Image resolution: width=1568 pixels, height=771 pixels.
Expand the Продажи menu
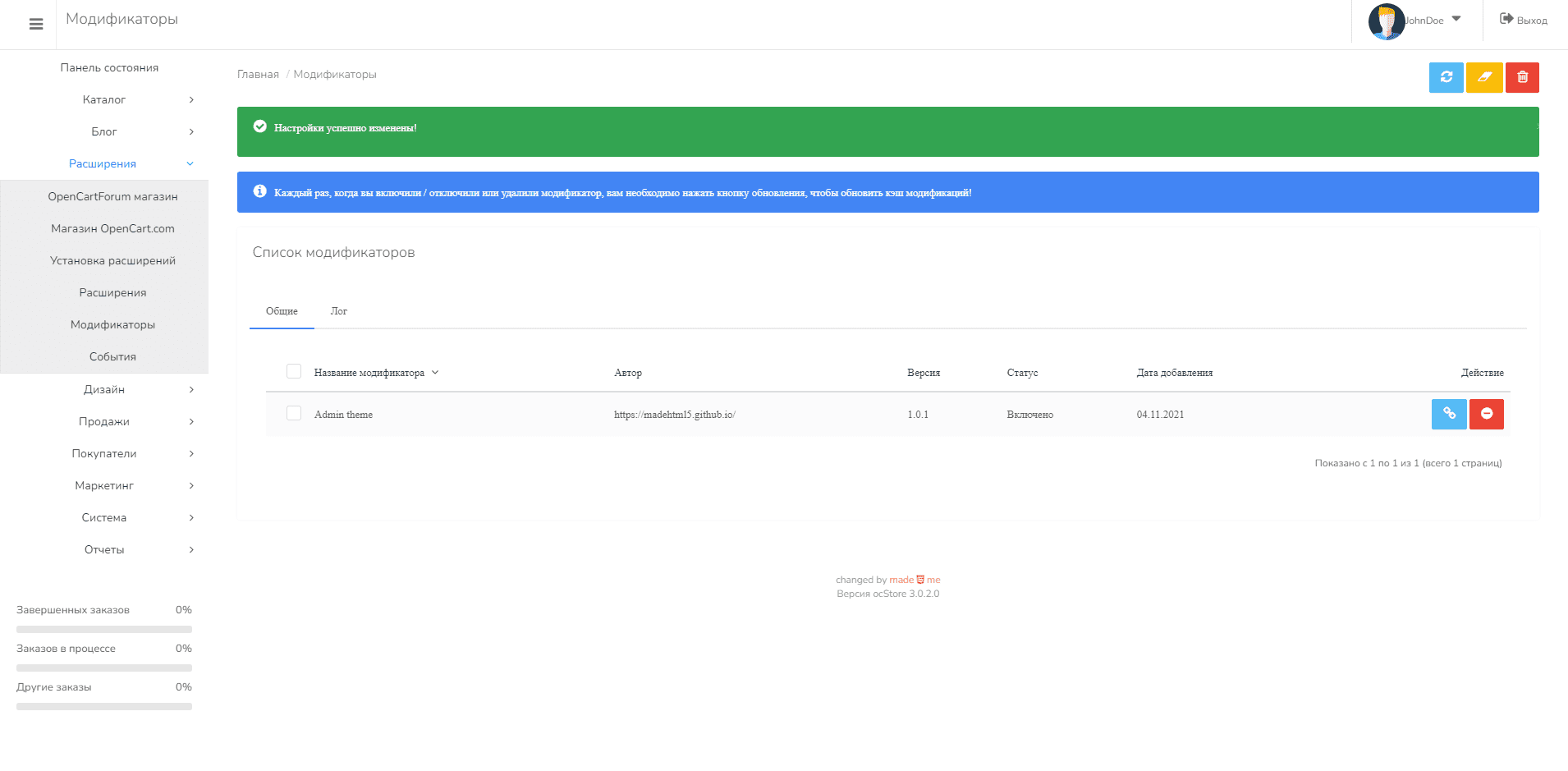(x=104, y=421)
